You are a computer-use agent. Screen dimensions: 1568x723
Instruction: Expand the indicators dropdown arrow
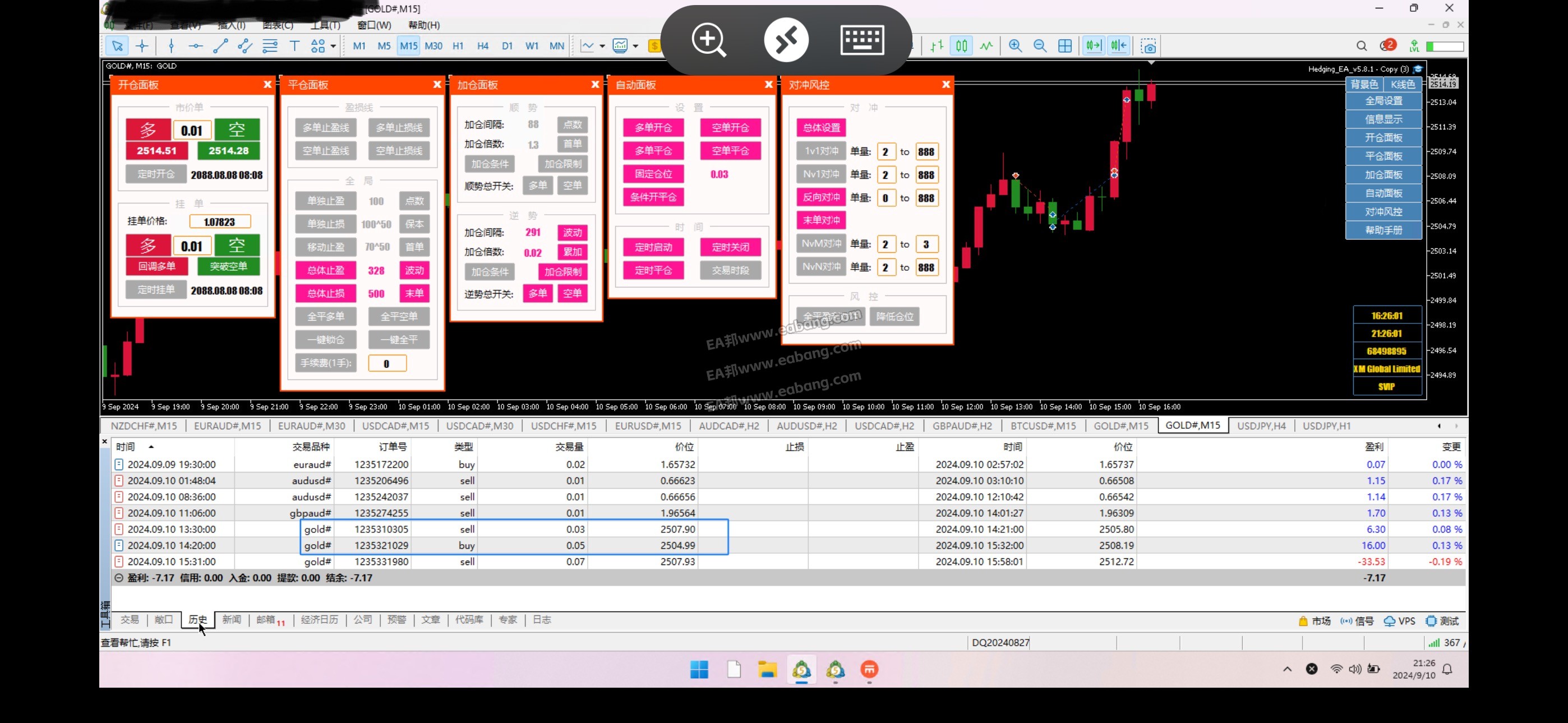coord(602,45)
